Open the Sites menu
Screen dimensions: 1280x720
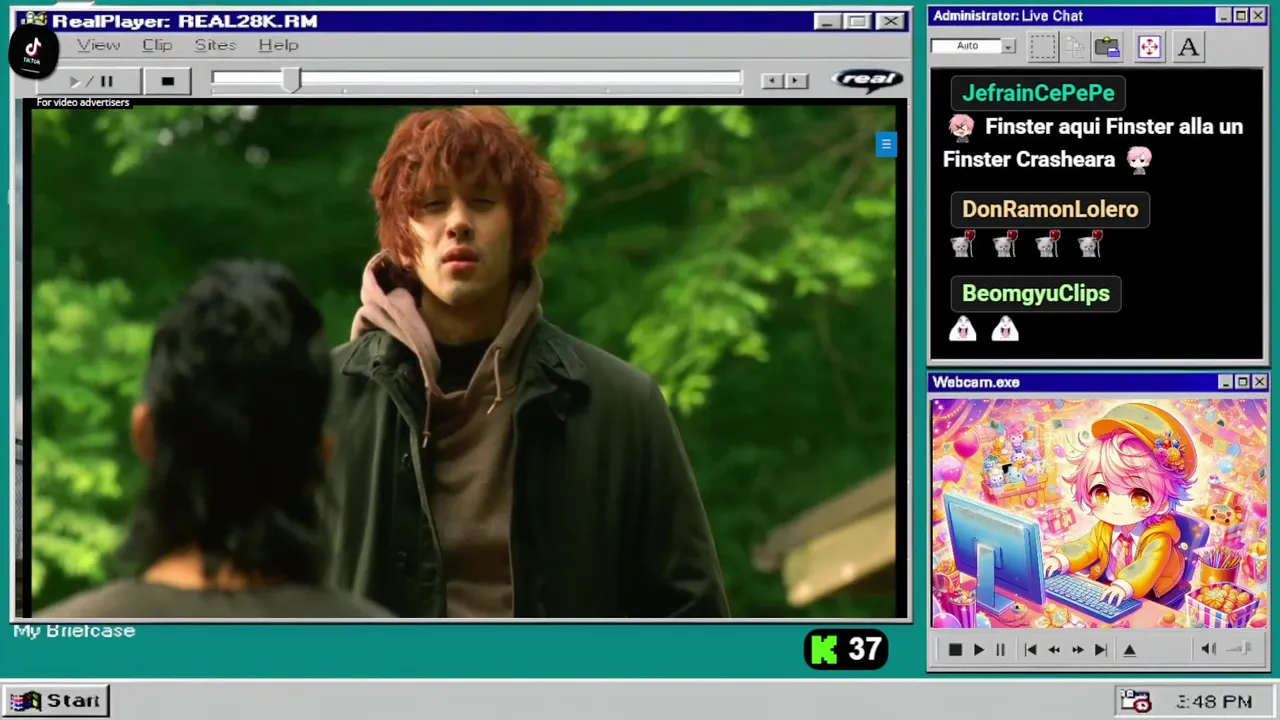click(x=215, y=45)
